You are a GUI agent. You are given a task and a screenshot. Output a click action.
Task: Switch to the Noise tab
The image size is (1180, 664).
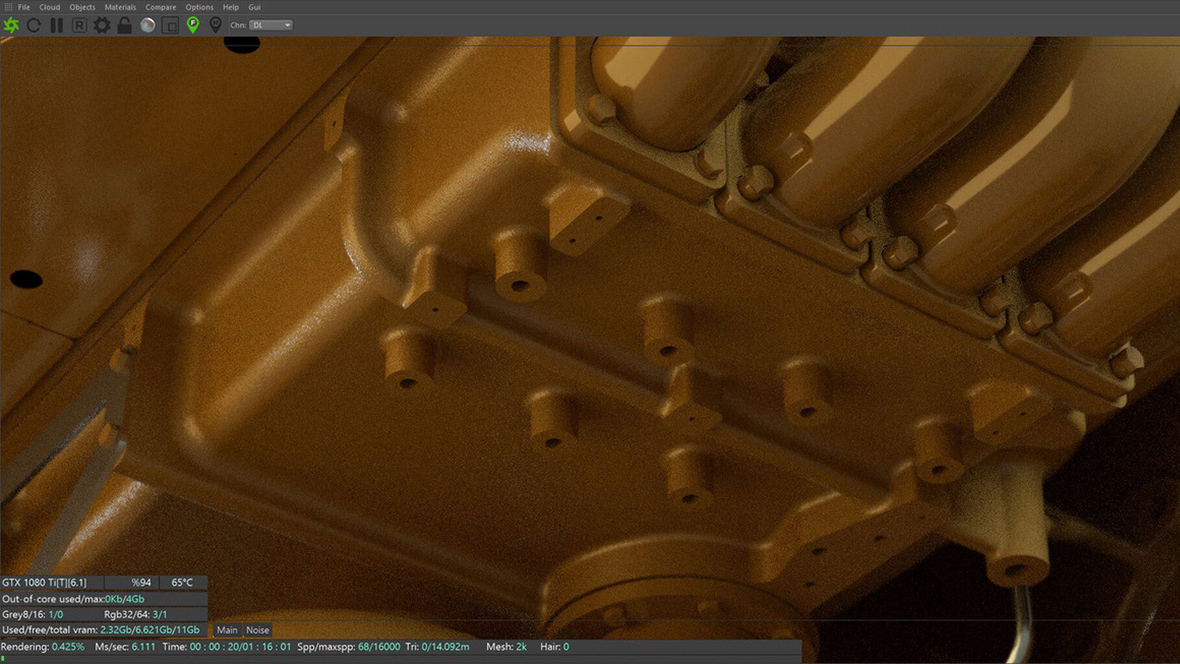tap(257, 630)
